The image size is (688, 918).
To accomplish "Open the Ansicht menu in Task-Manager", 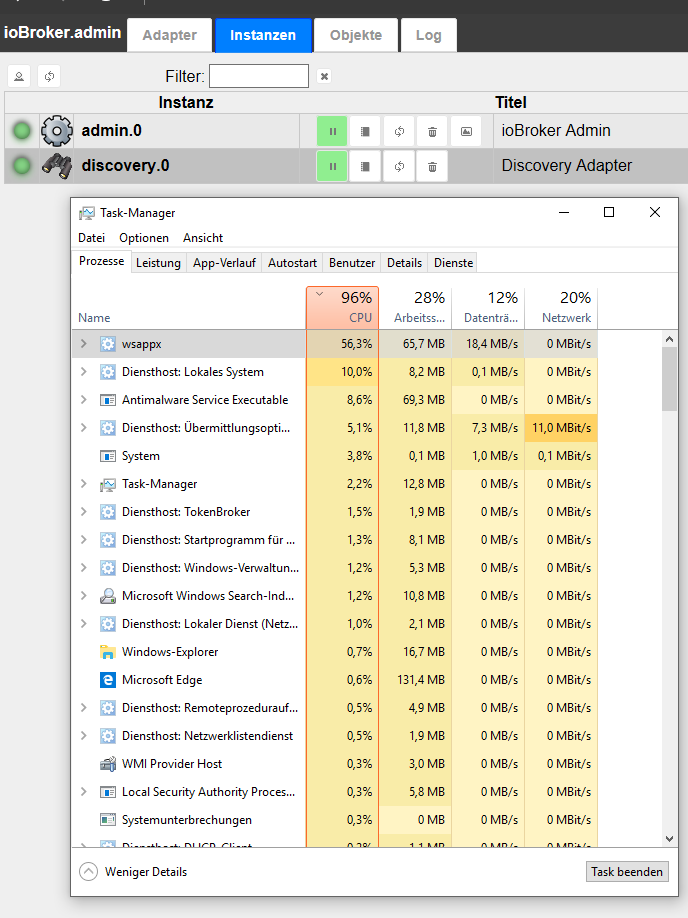I will point(203,238).
